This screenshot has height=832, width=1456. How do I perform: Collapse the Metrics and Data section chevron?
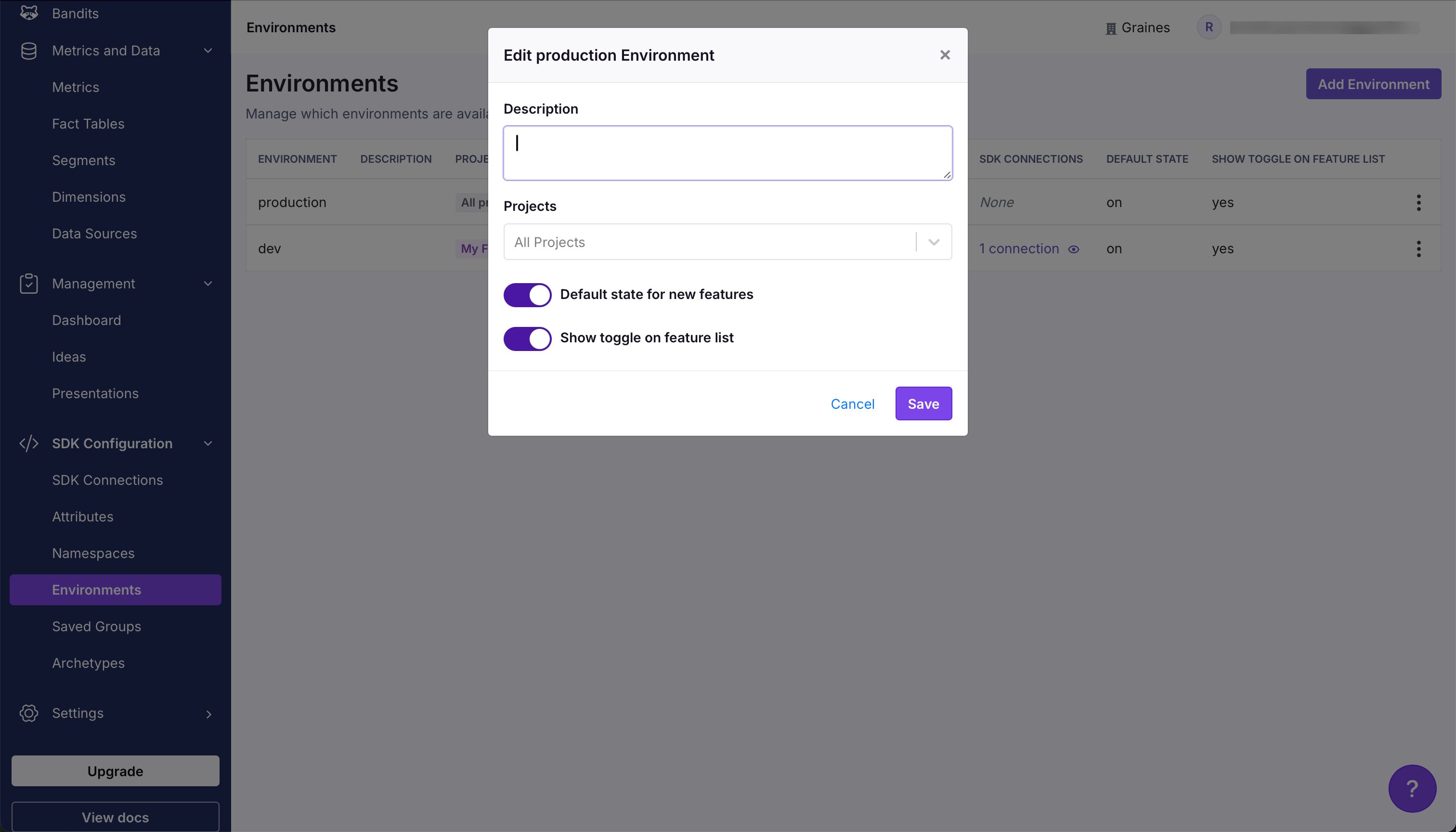click(x=208, y=51)
